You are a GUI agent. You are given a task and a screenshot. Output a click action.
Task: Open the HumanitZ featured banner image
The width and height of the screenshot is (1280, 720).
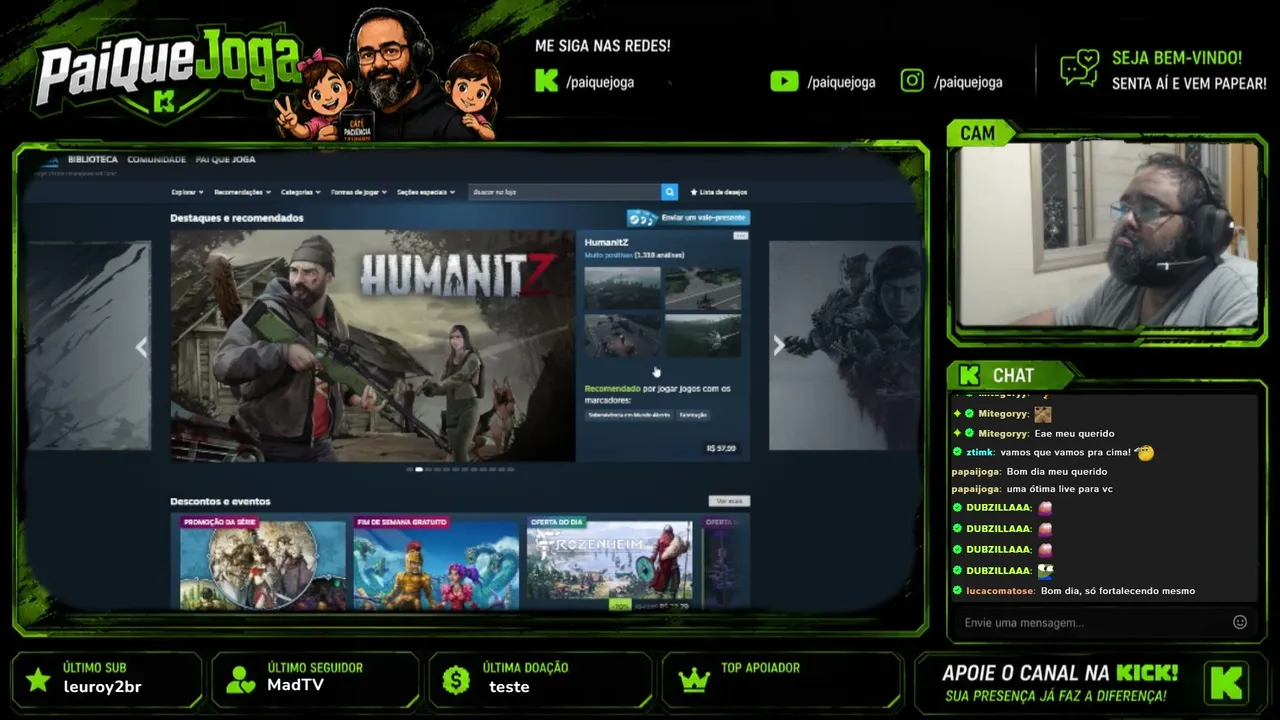[373, 346]
